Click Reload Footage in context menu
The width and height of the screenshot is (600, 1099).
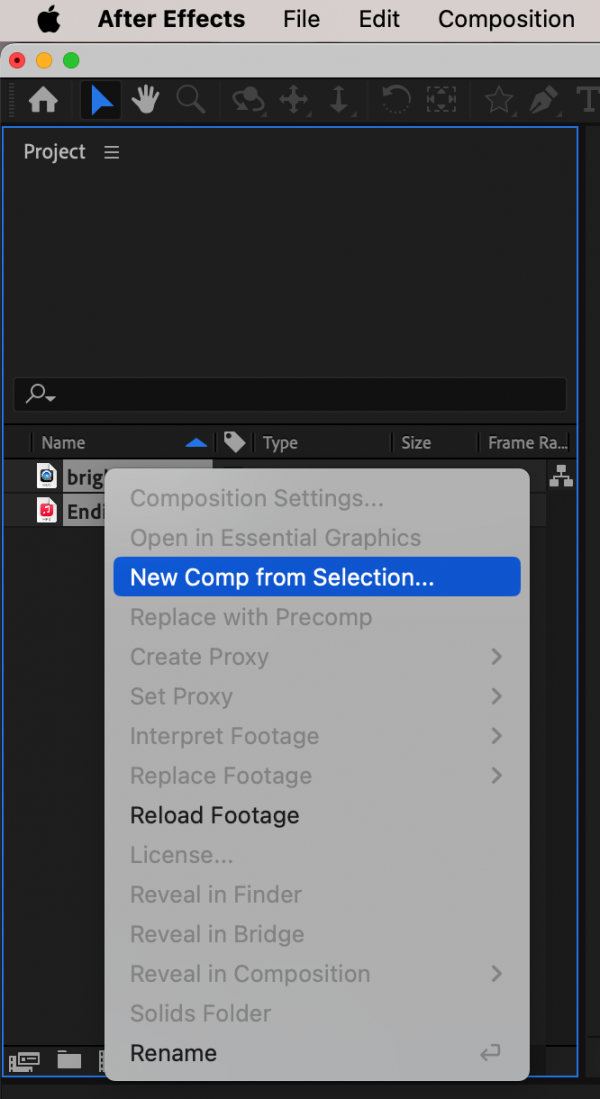(214, 815)
